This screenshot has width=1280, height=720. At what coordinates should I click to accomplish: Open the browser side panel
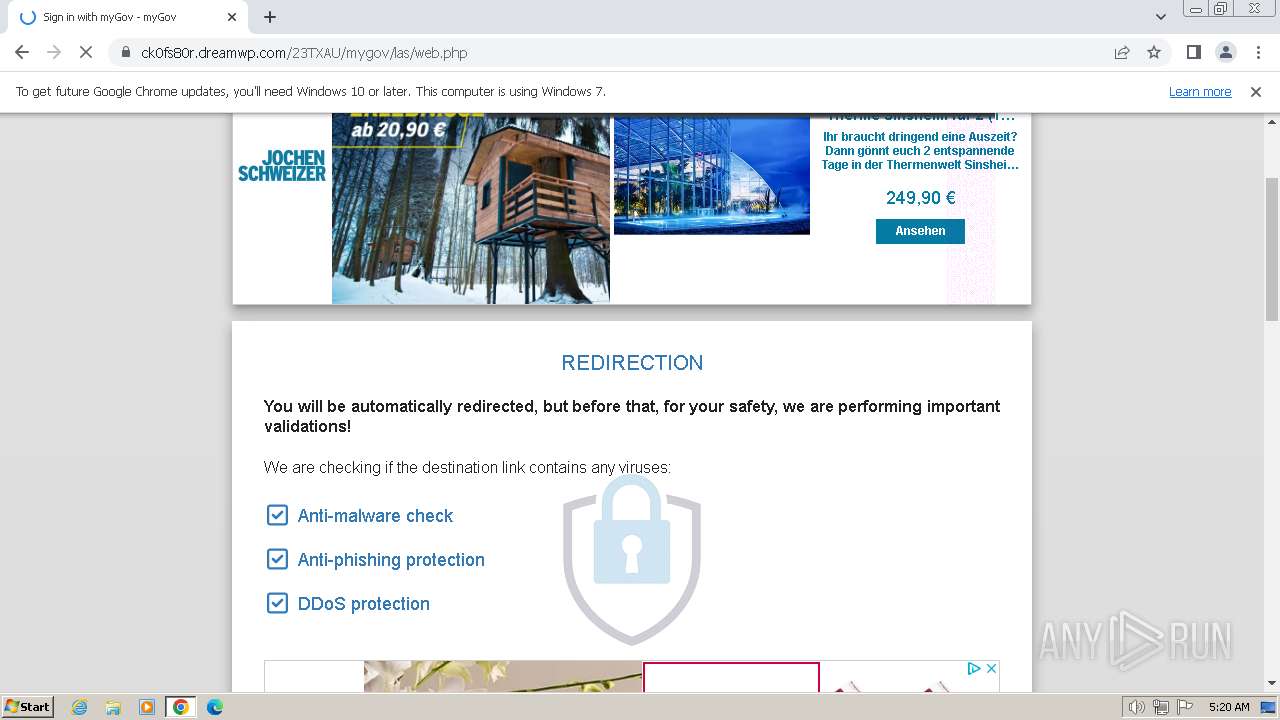(1193, 52)
